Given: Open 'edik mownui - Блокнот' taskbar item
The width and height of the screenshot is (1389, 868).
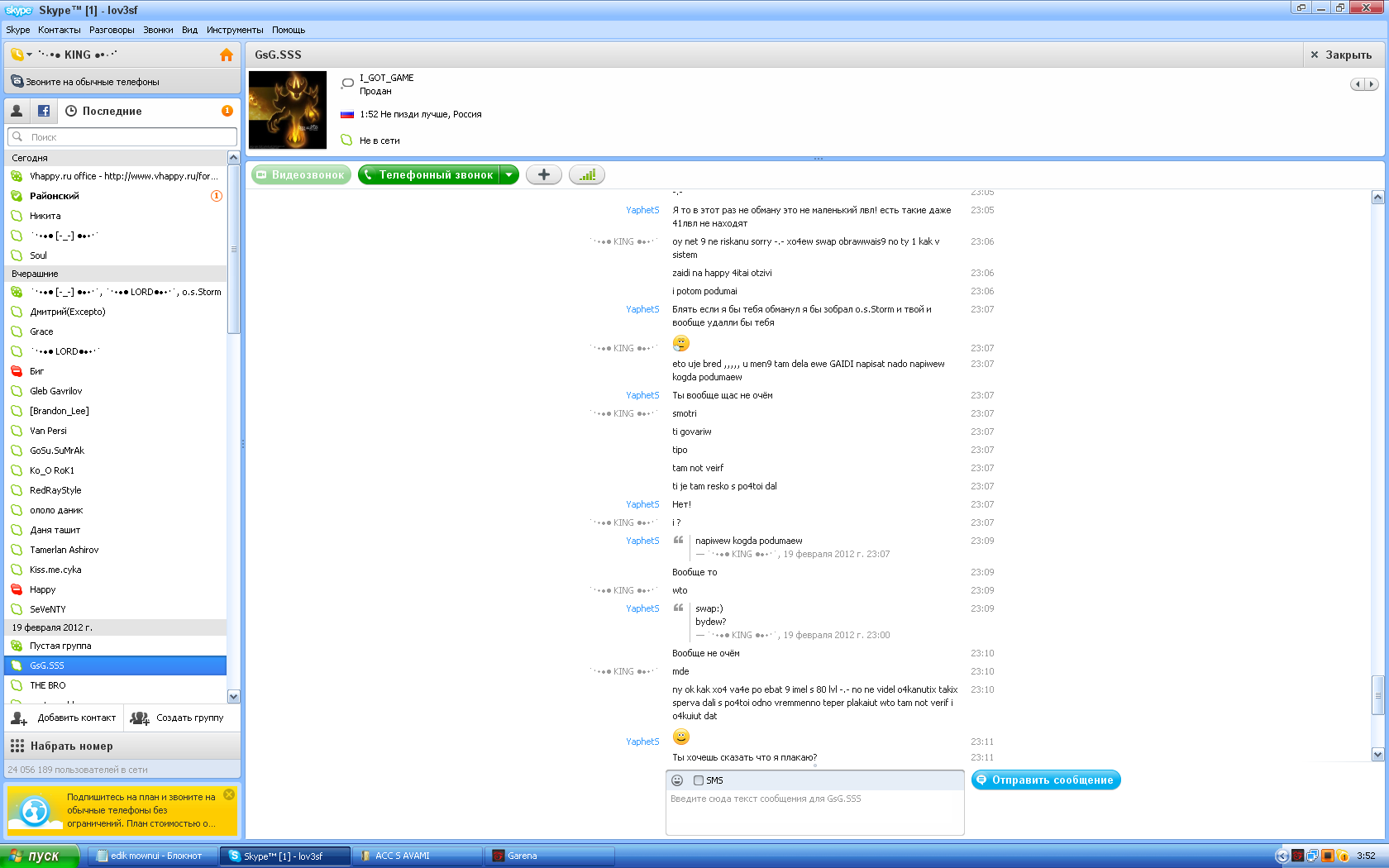Looking at the screenshot, I should (x=152, y=856).
